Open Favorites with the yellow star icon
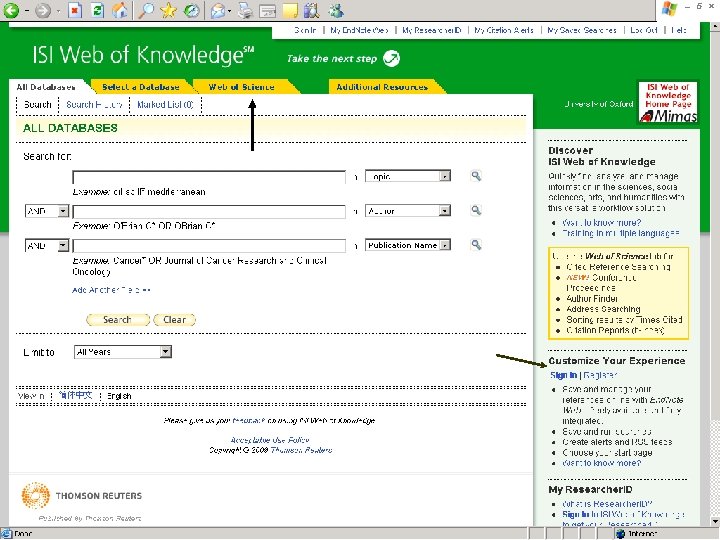This screenshot has height=540, width=720. pos(169,10)
